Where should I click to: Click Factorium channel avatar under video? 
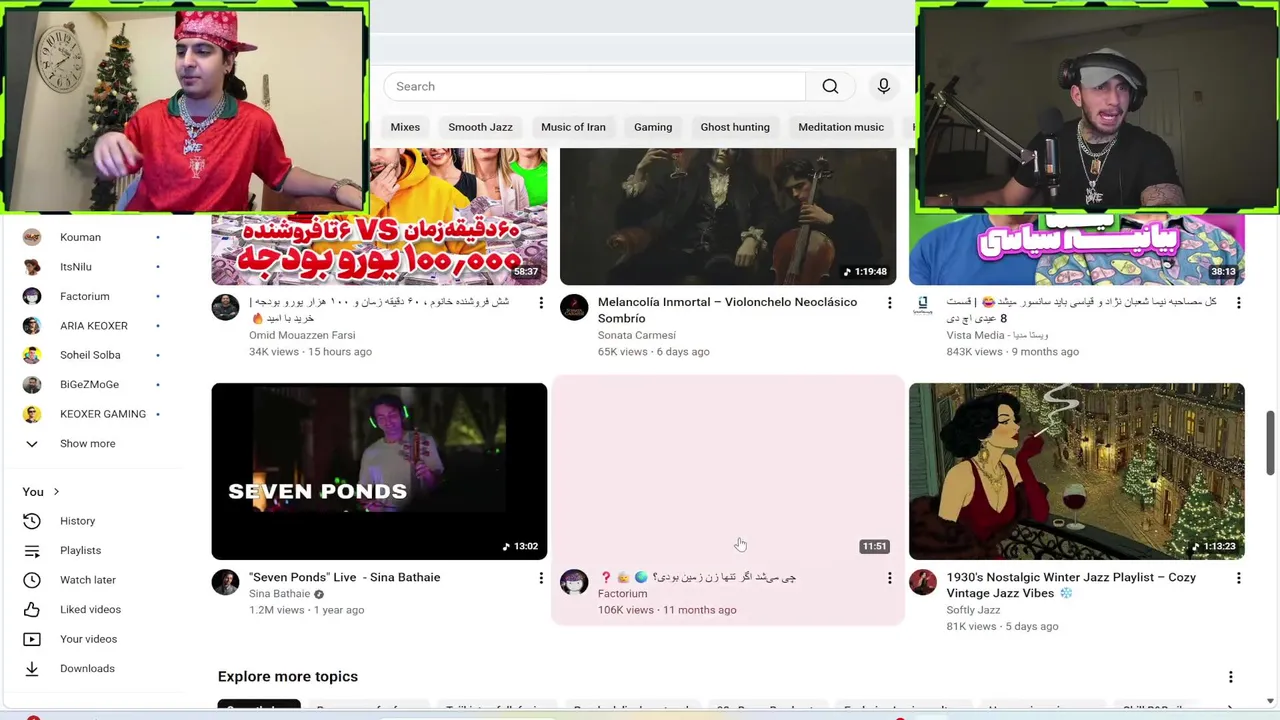[x=574, y=583]
